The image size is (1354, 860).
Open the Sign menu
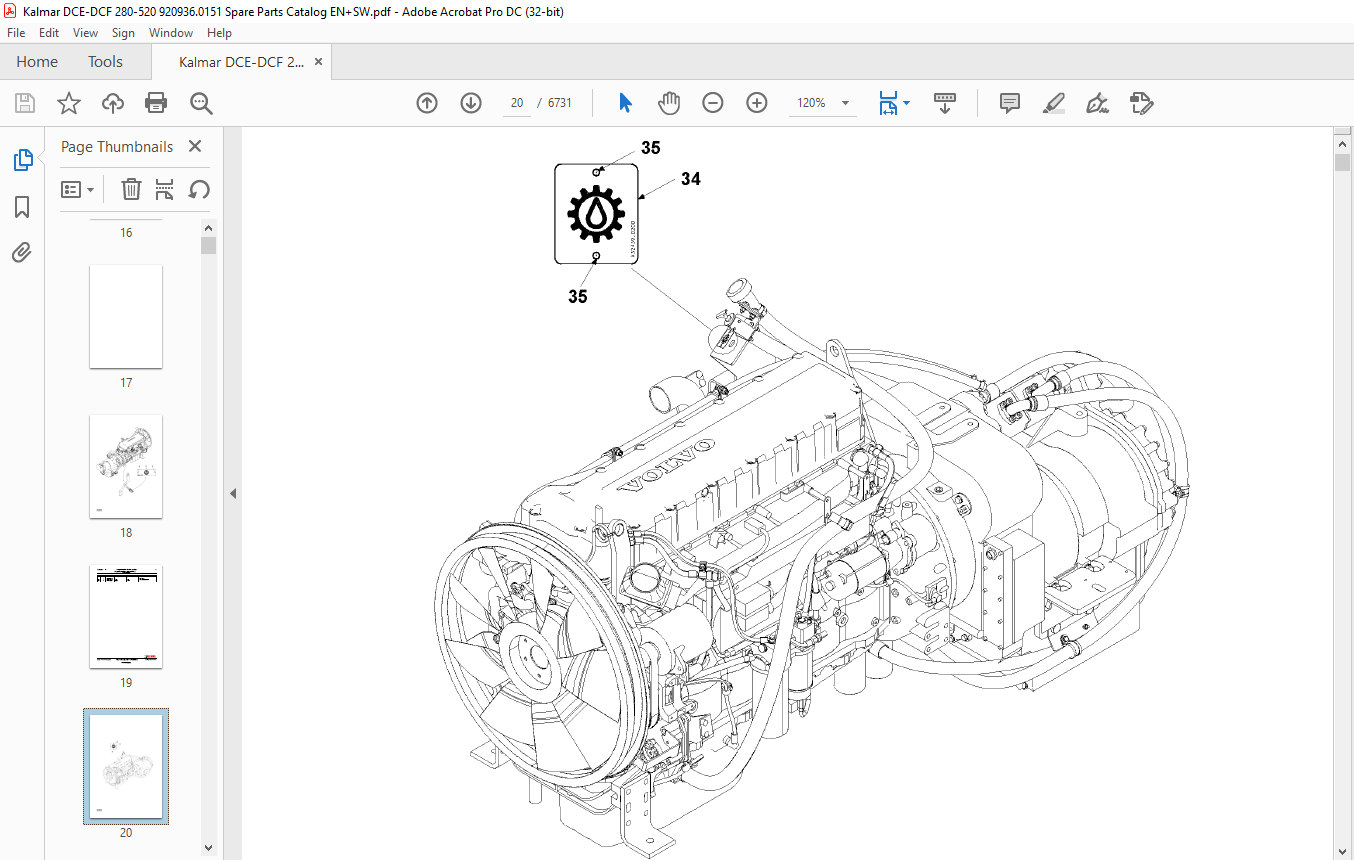123,33
